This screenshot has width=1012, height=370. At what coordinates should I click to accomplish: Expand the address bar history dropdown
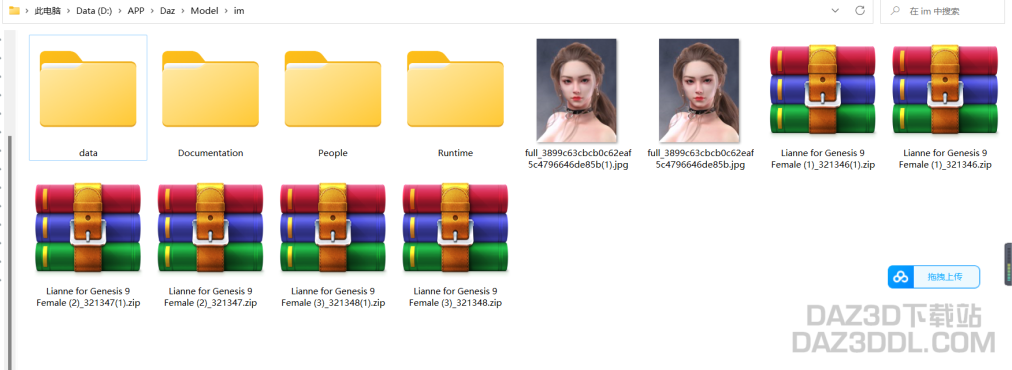point(835,11)
